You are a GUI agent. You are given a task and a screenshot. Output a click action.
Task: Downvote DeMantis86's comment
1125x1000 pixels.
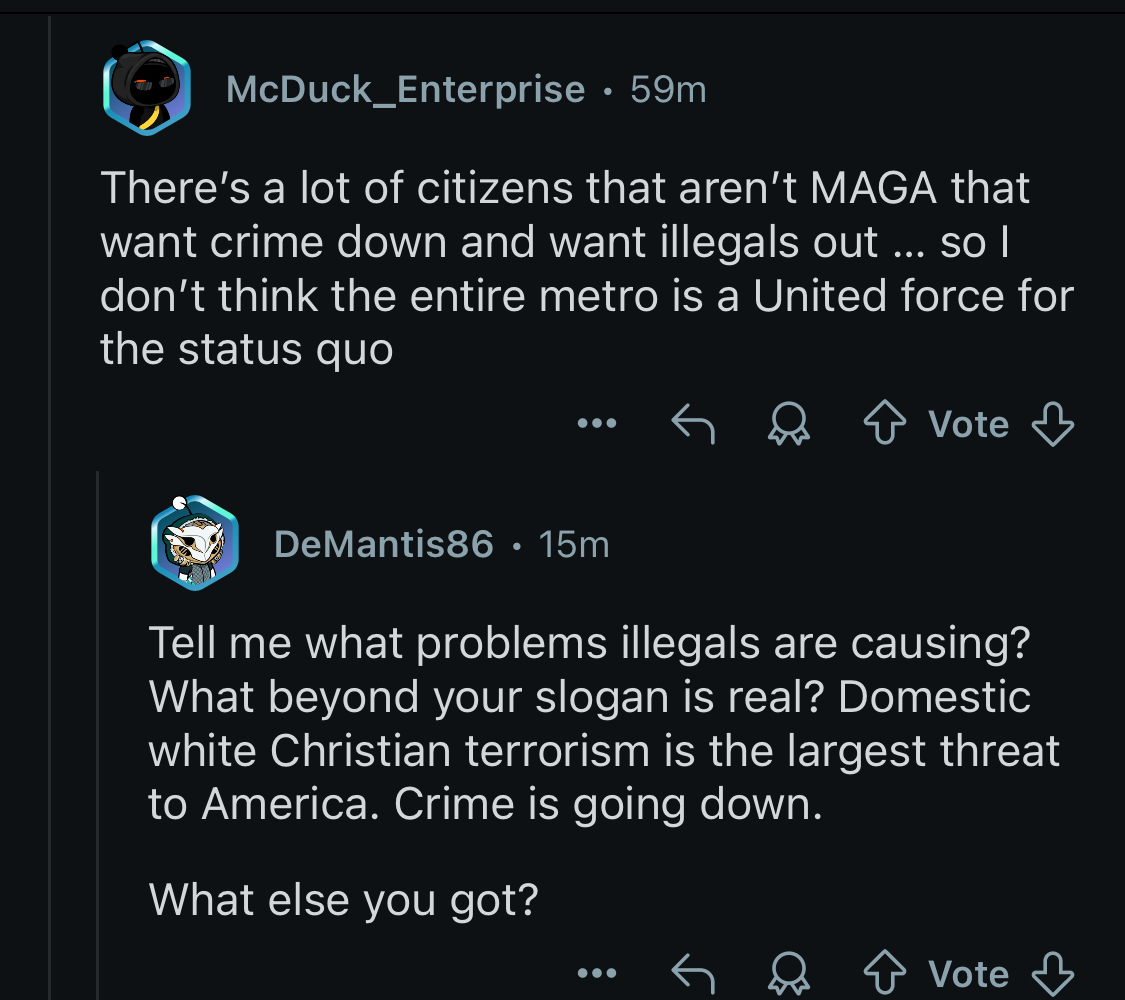(1053, 973)
